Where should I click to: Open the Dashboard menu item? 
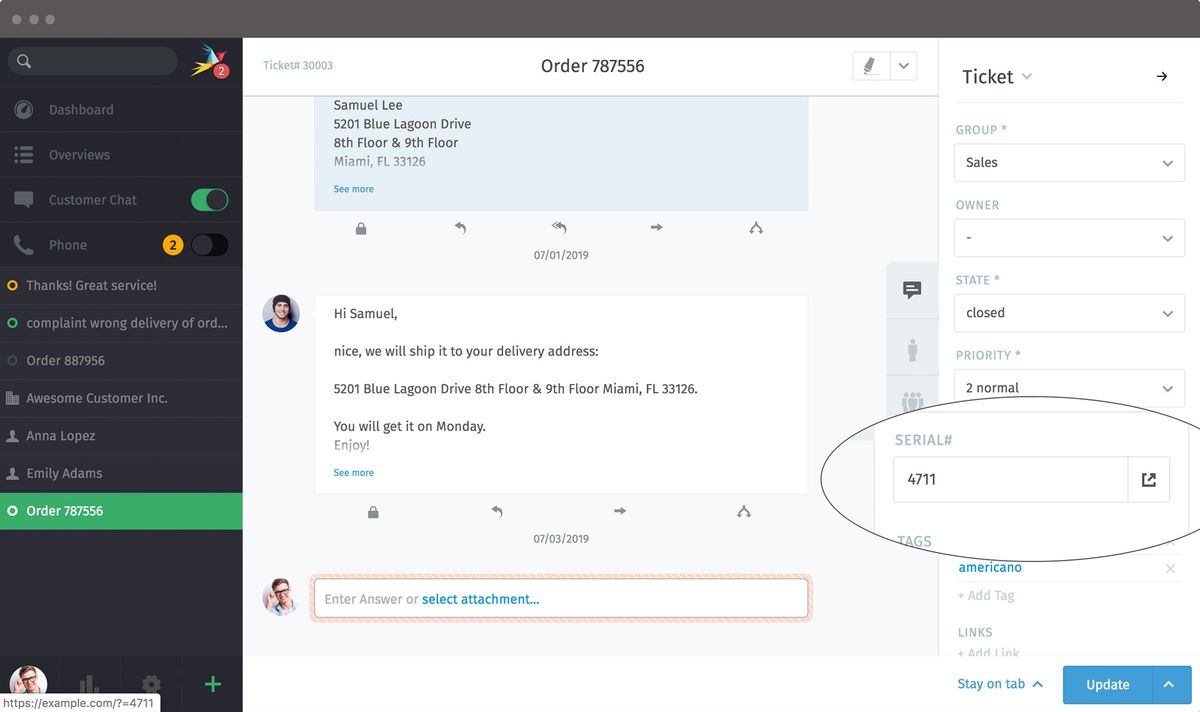point(81,110)
